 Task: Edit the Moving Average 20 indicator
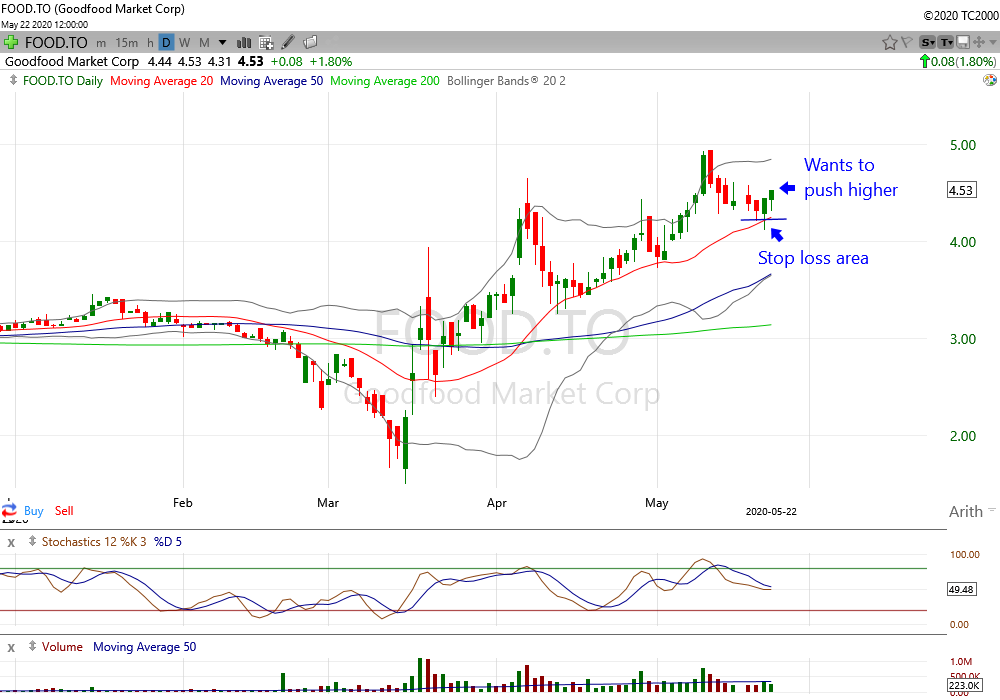point(161,80)
